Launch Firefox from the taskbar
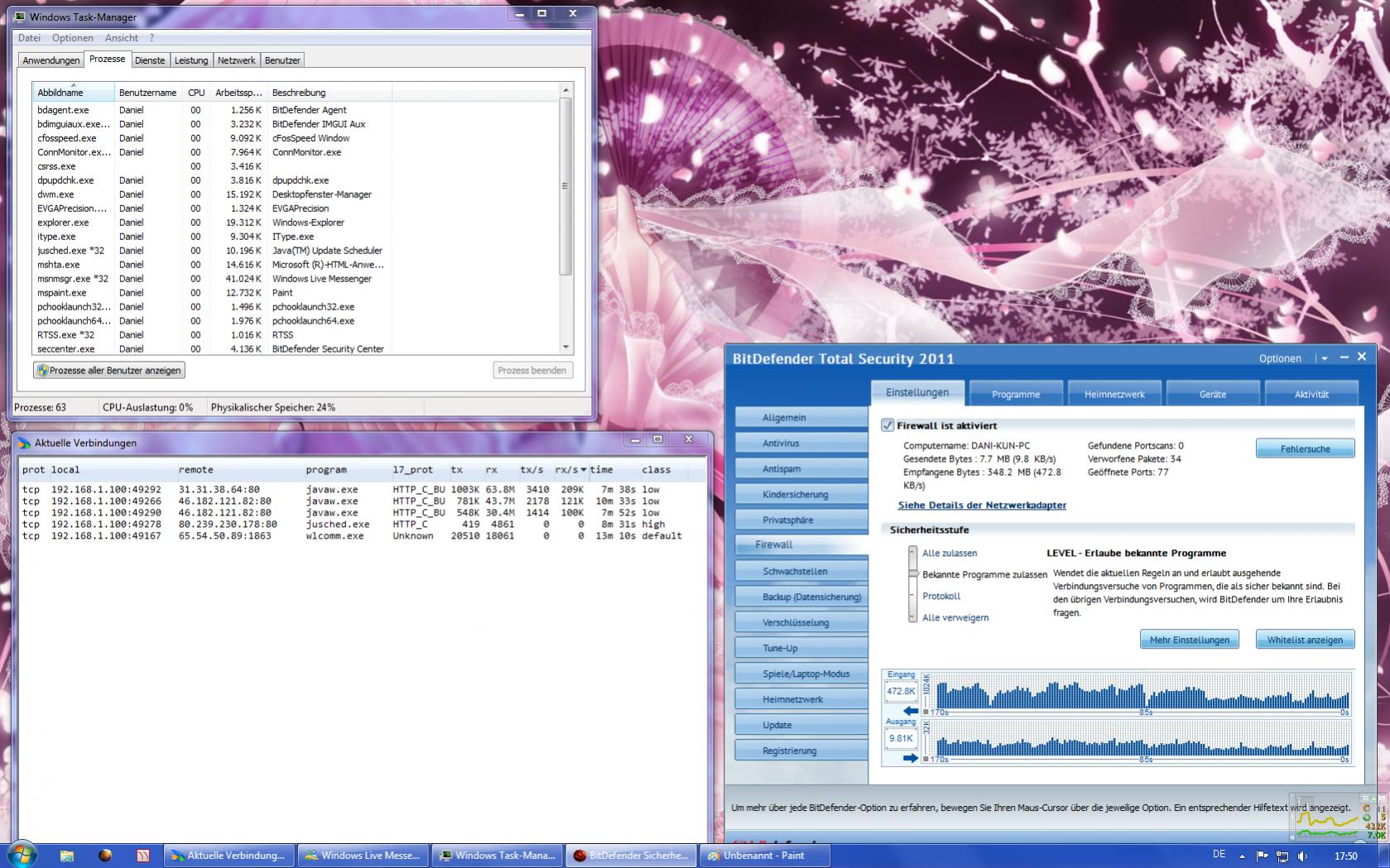 [105, 856]
